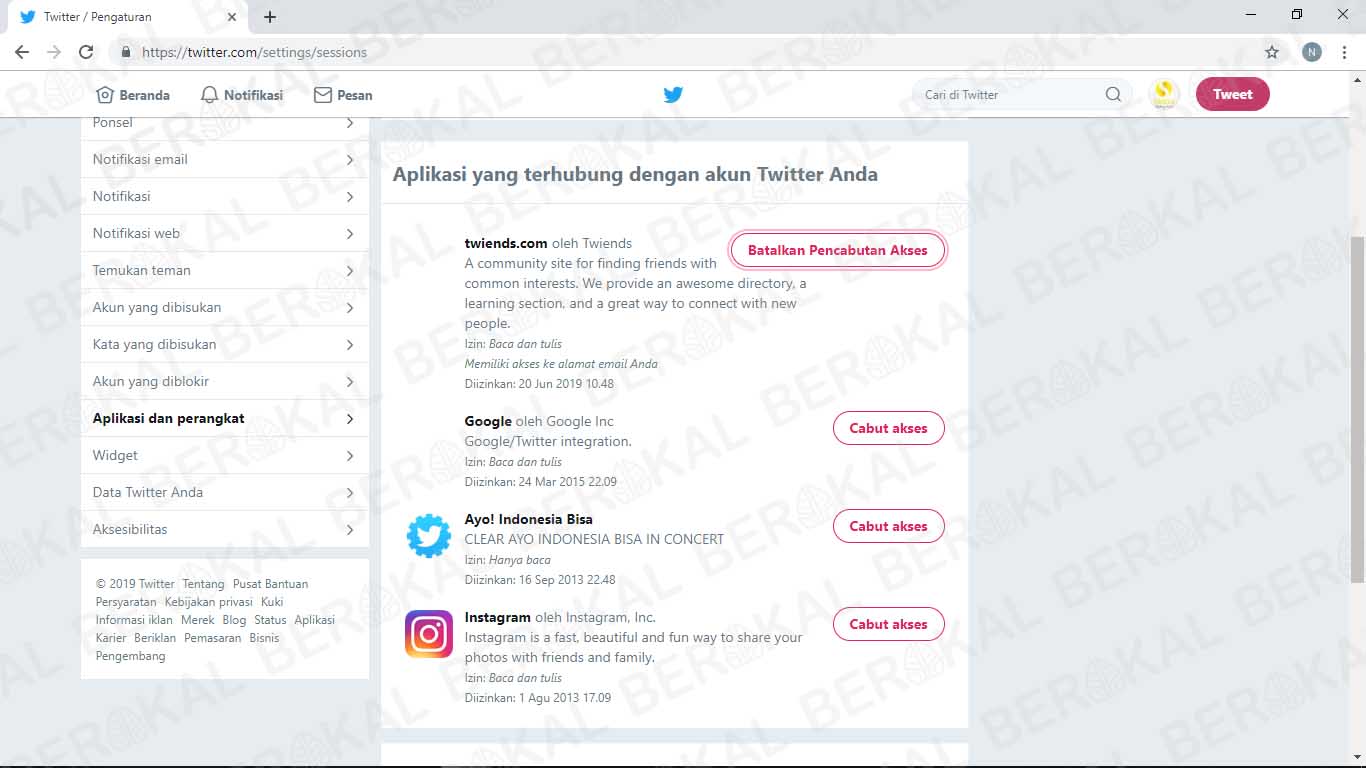The width and height of the screenshot is (1366, 768).
Task: Go back with the browser back arrow
Action: point(22,52)
